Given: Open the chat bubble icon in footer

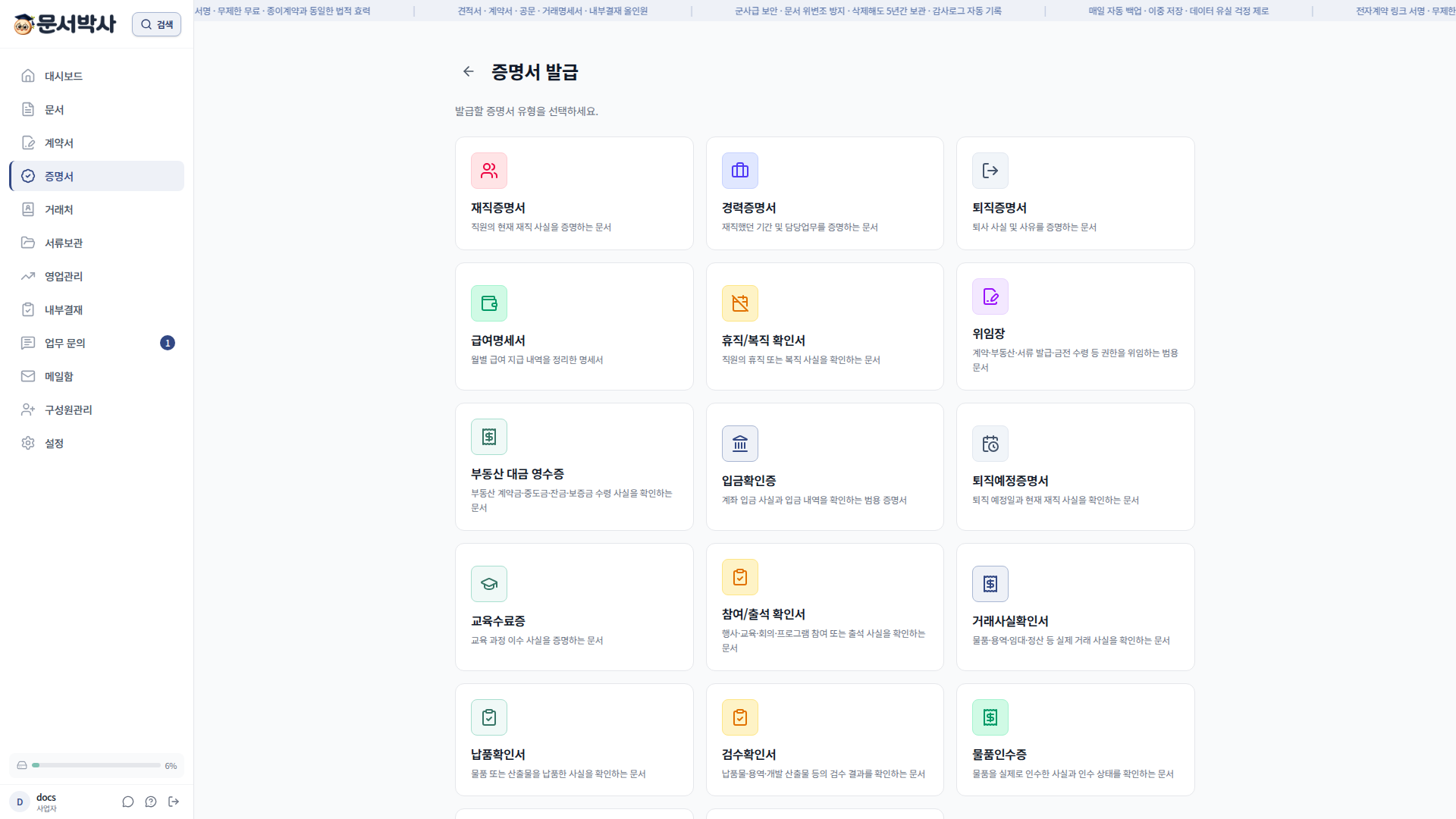Looking at the screenshot, I should coord(128,802).
